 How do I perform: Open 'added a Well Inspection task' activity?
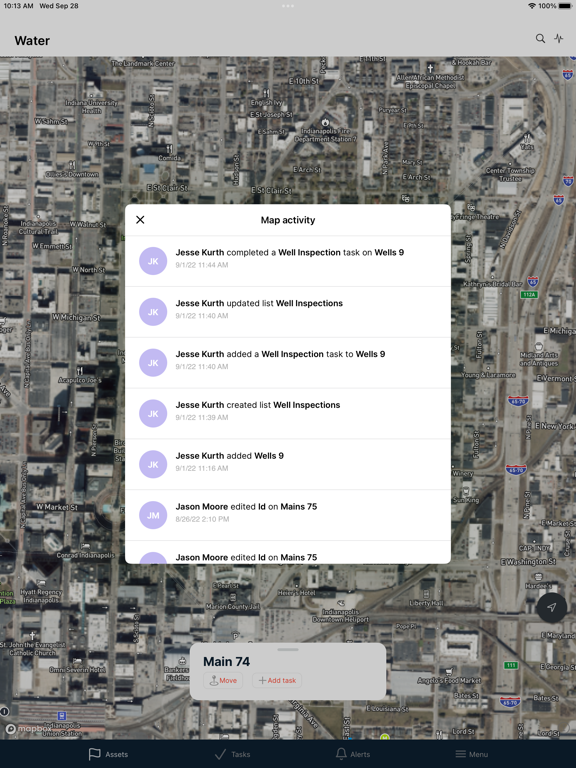pos(288,363)
